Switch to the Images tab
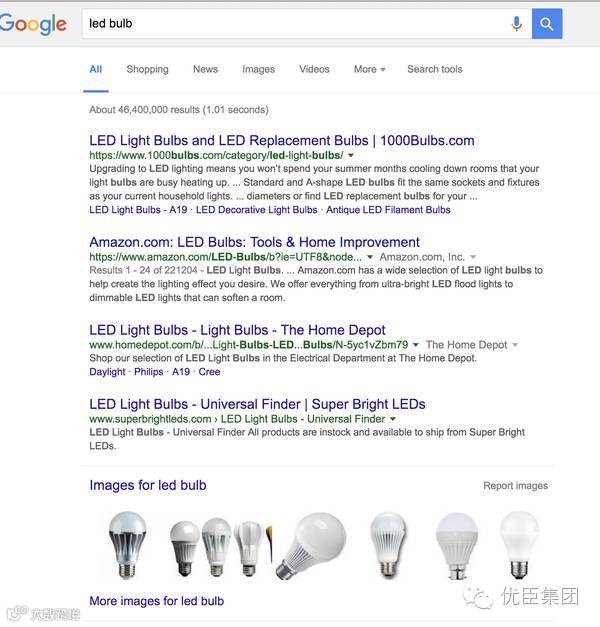Image resolution: width=600 pixels, height=627 pixels. pyautogui.click(x=258, y=69)
